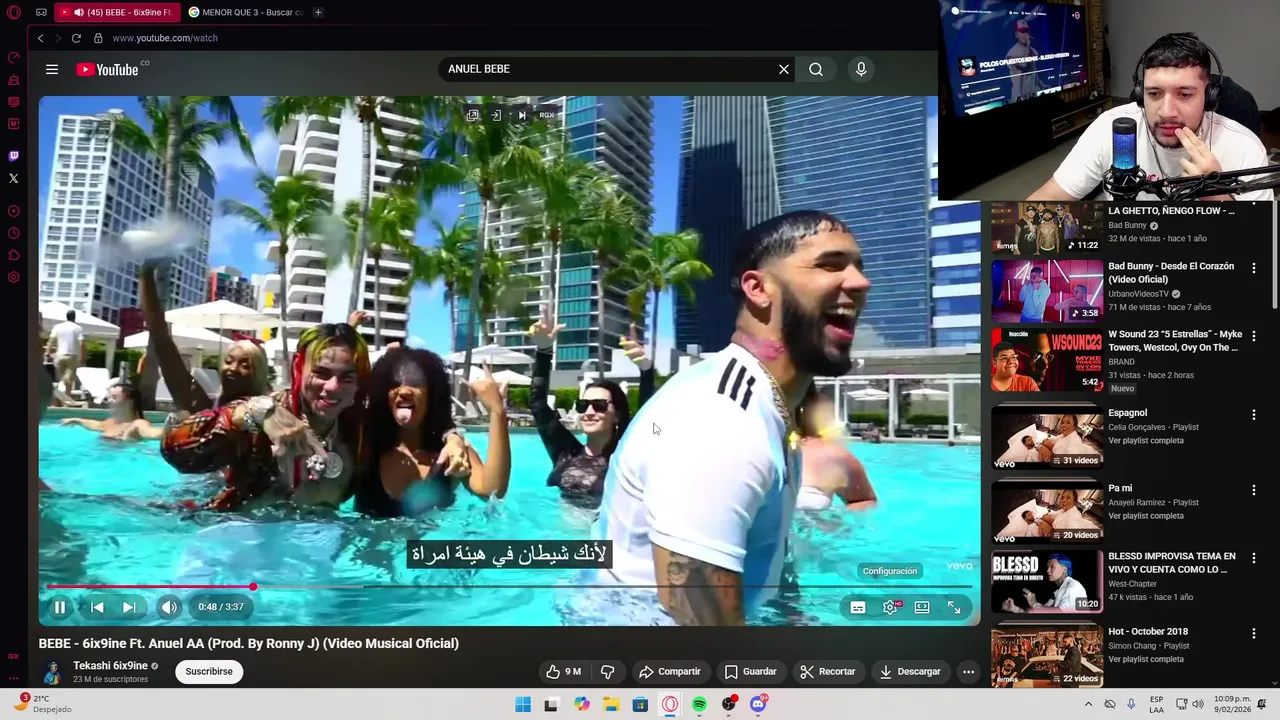This screenshot has width=1280, height=720.
Task: Switch to BEBE - 6ix9ine YouTube tab
Action: 117,12
